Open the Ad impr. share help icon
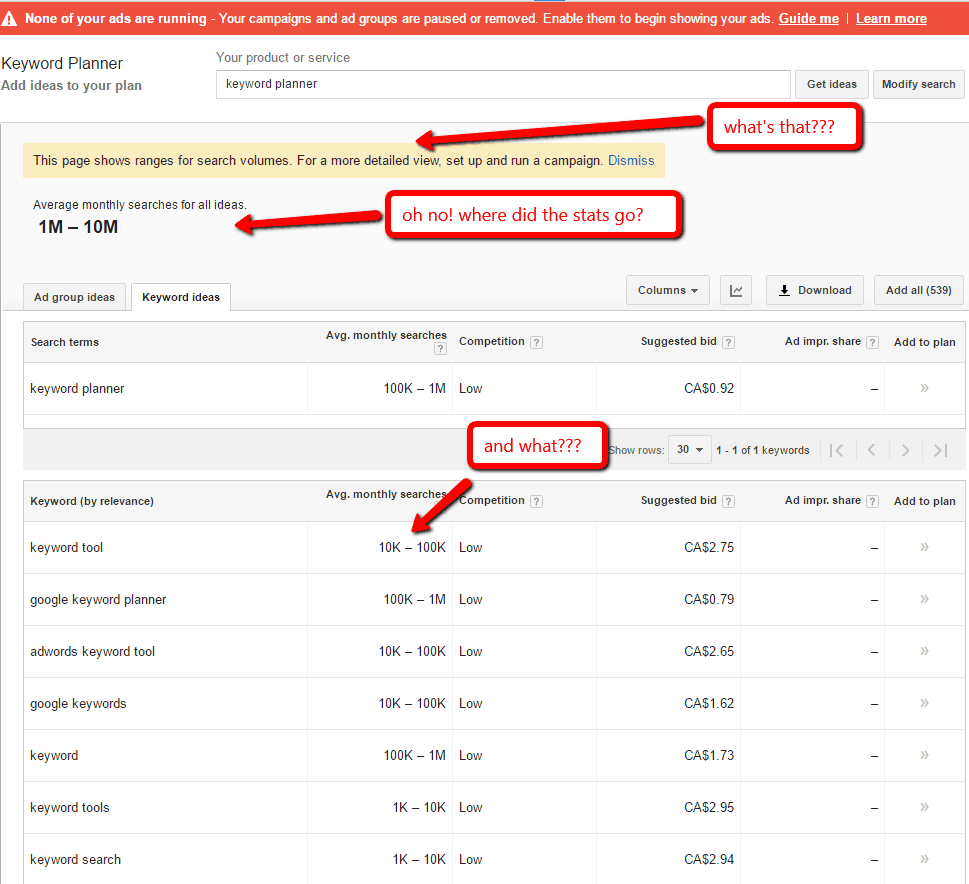The height and width of the screenshot is (884, 969). [x=873, y=341]
